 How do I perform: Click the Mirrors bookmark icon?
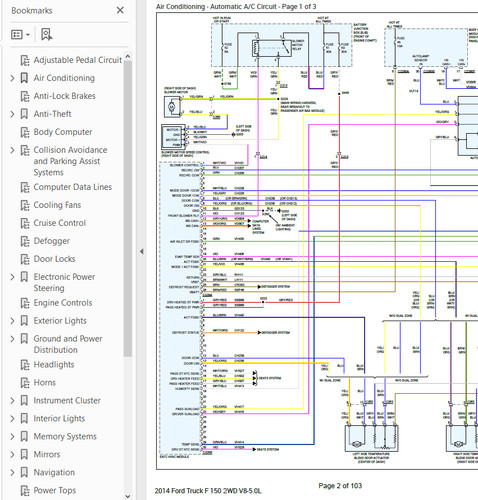[x=24, y=455]
